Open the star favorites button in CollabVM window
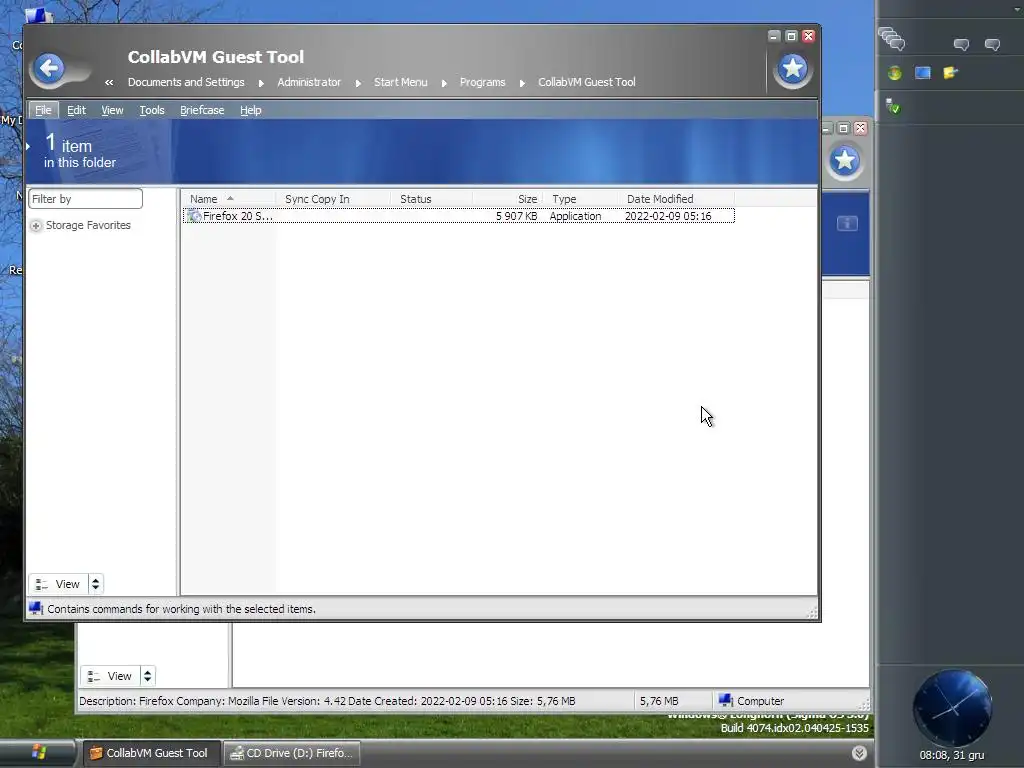The height and width of the screenshot is (768, 1024). (x=793, y=68)
